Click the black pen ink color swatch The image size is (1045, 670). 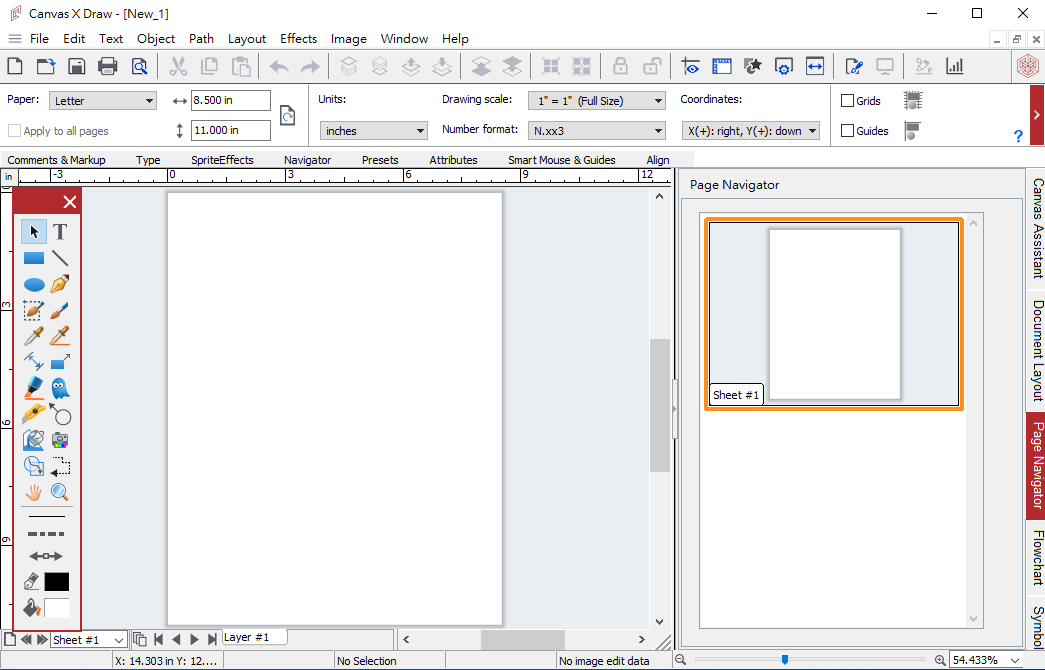[x=57, y=582]
